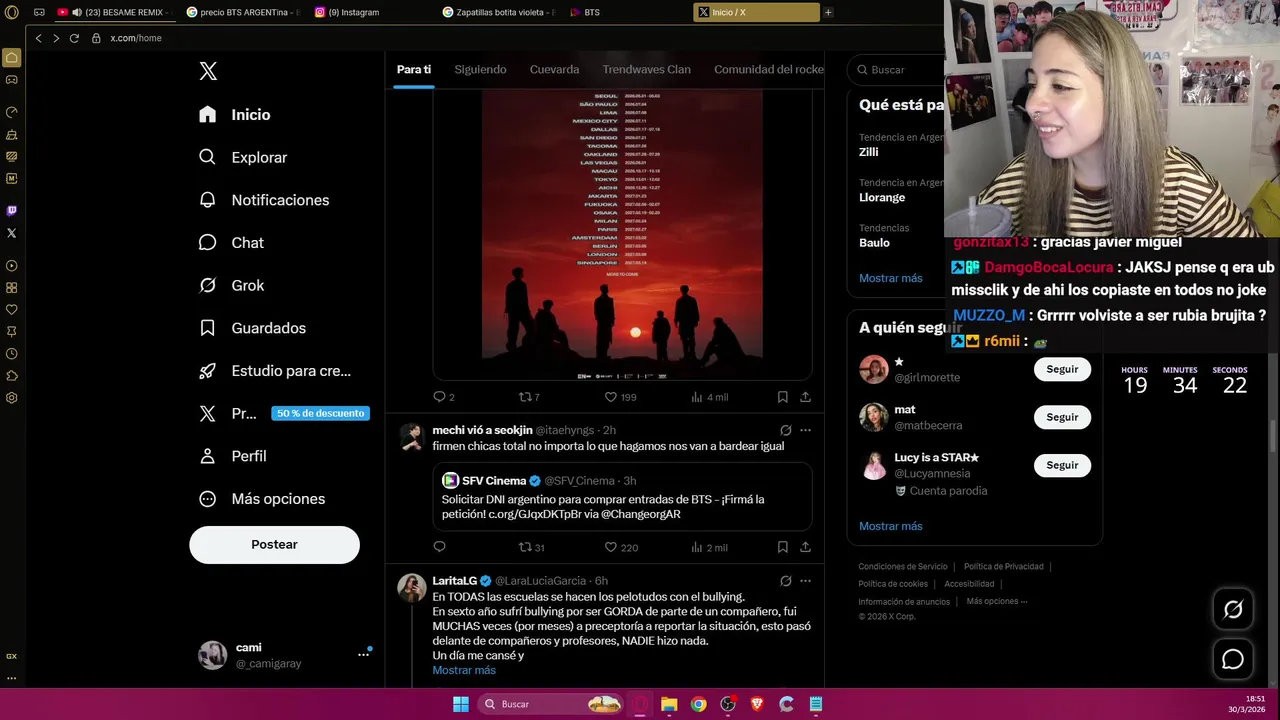Screen dimensions: 1280x720
Task: Open Más opciones menu
Action: tap(262, 499)
